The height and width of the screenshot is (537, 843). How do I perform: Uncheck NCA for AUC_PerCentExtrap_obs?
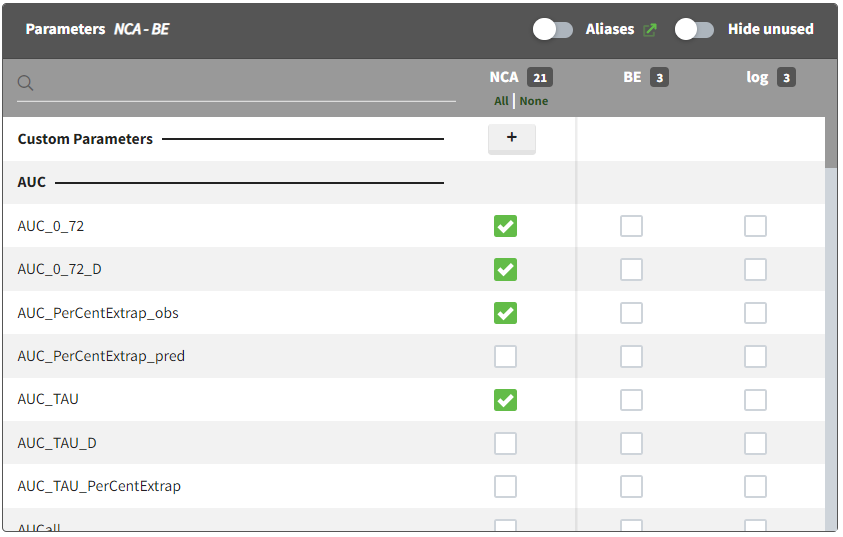(506, 313)
